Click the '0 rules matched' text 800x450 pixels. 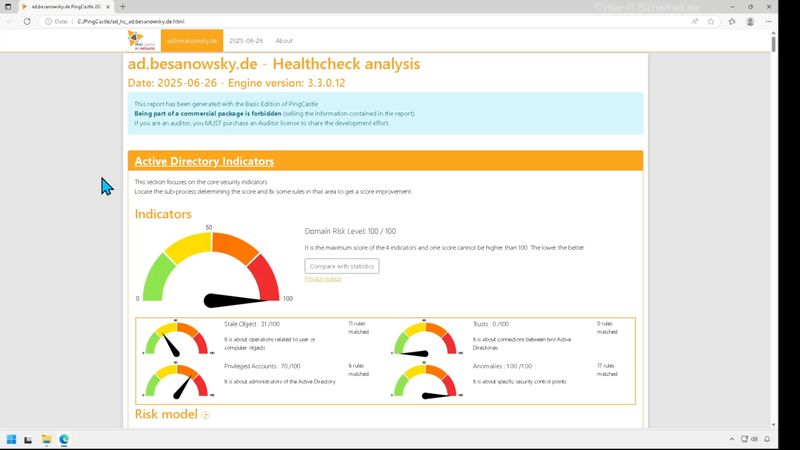coord(607,328)
